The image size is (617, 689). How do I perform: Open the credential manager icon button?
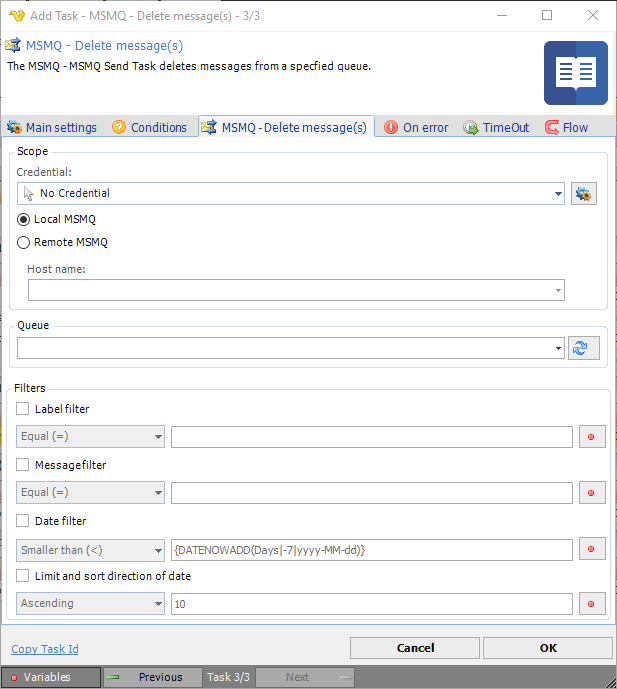(583, 193)
